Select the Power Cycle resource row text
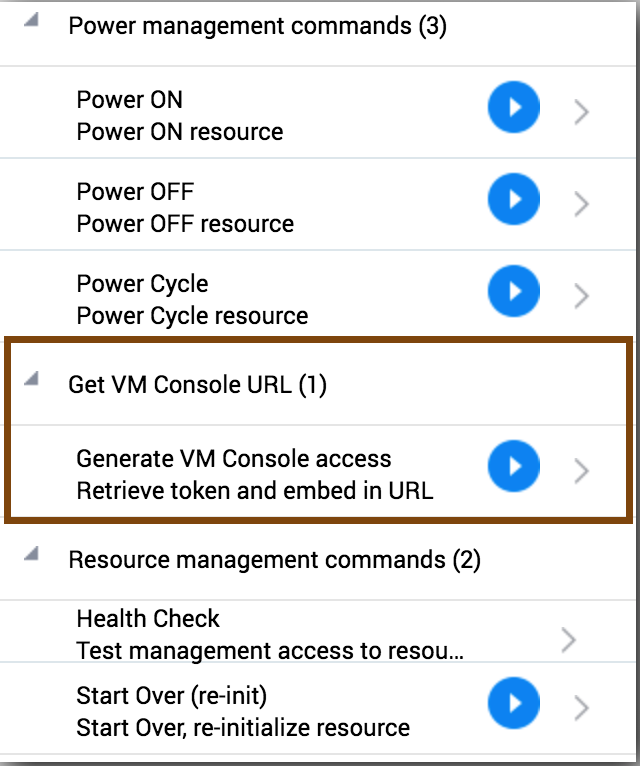This screenshot has width=640, height=766. click(192, 316)
